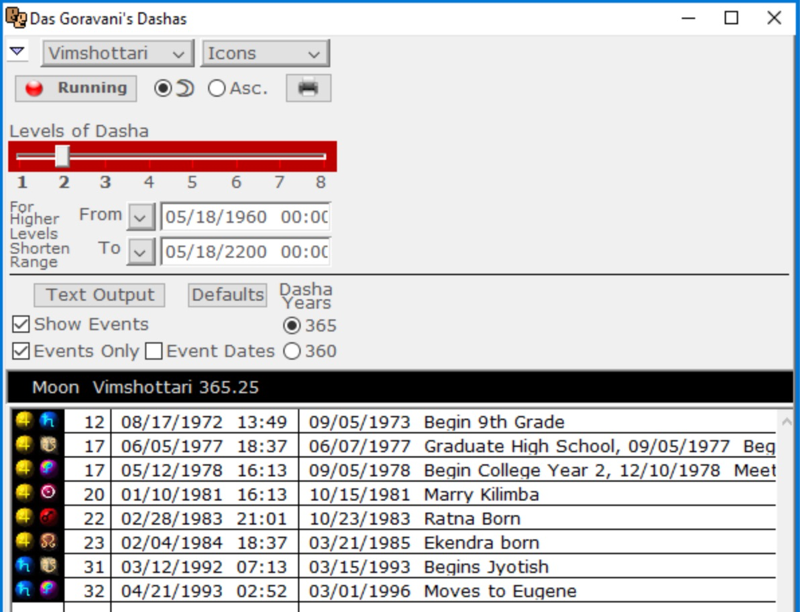Enable the Event Dates checkbox
The width and height of the screenshot is (800, 612).
(154, 351)
